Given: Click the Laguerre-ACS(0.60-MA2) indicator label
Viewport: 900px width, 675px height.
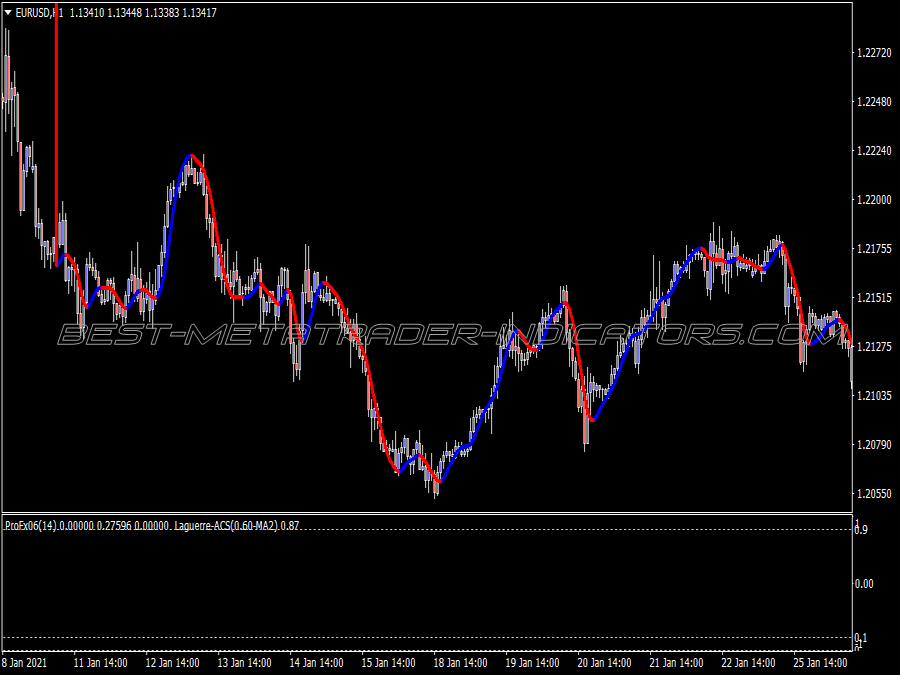Looking at the screenshot, I should pyautogui.click(x=226, y=525).
